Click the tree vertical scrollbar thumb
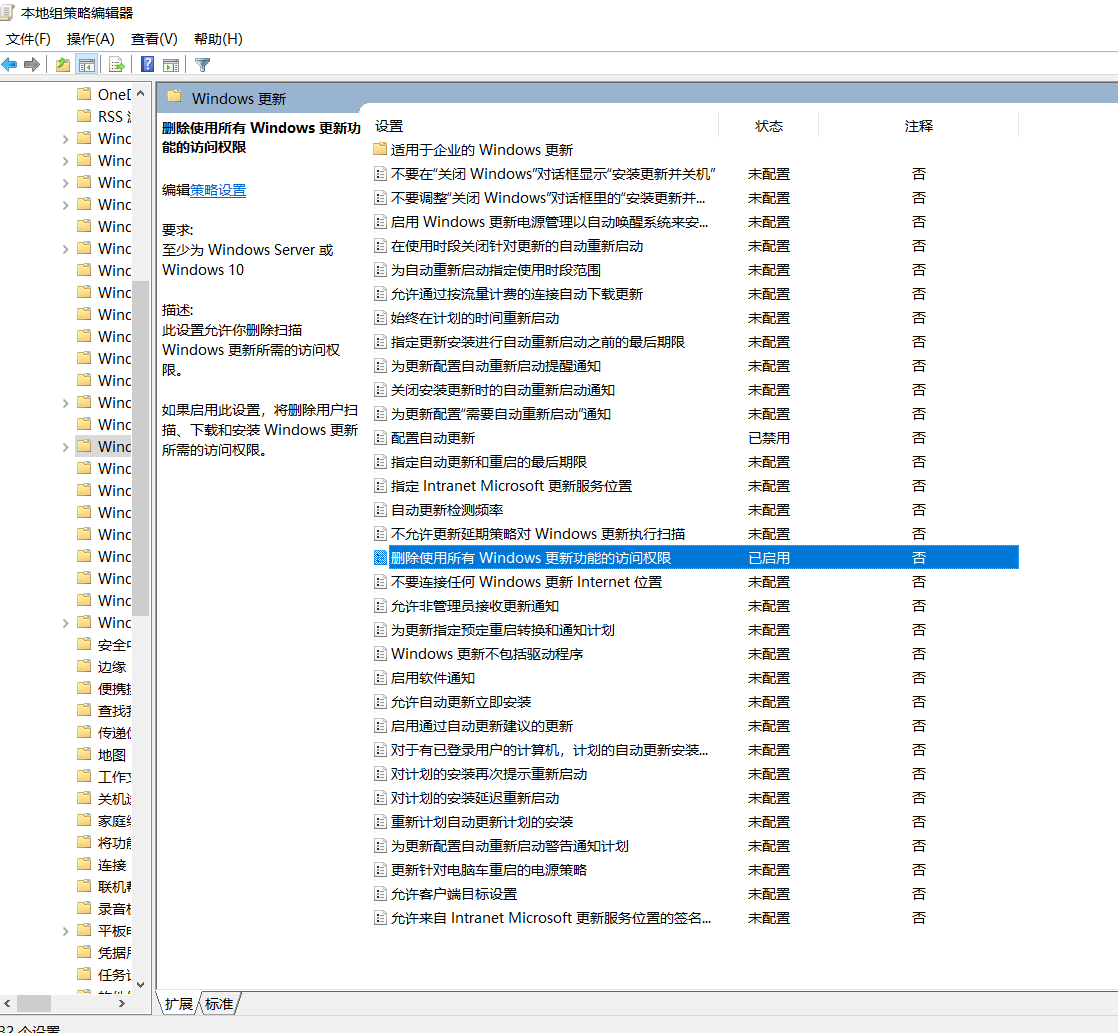1118x1033 pixels. (140, 448)
